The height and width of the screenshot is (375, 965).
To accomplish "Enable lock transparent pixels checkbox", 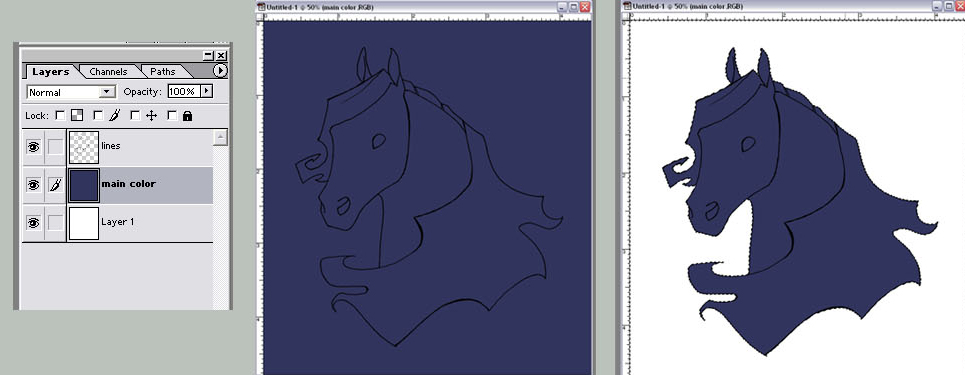I will 60,115.
